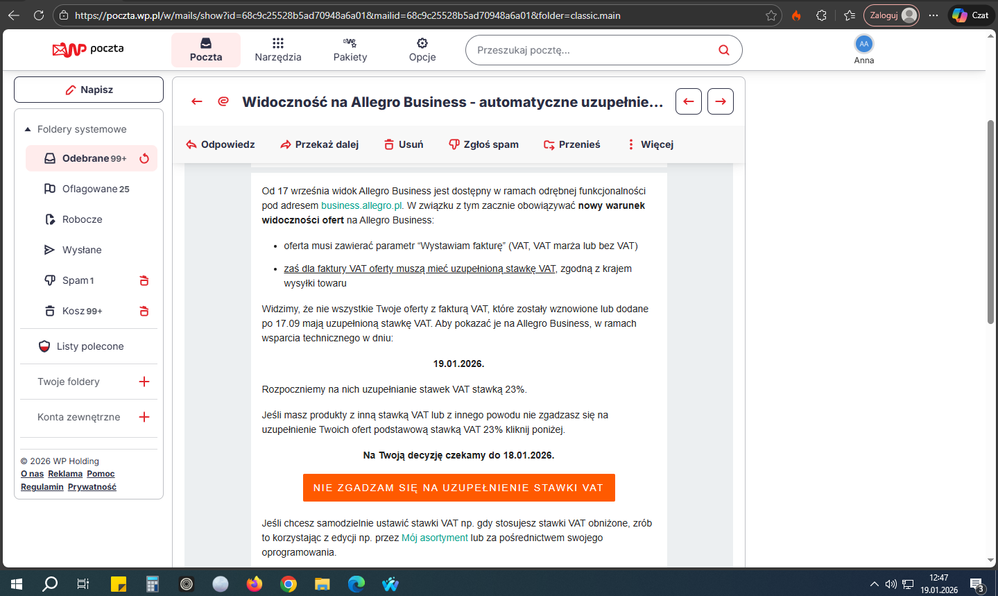Empty the Spam folder using trash icon
Screen dimensions: 998x596
(144, 281)
